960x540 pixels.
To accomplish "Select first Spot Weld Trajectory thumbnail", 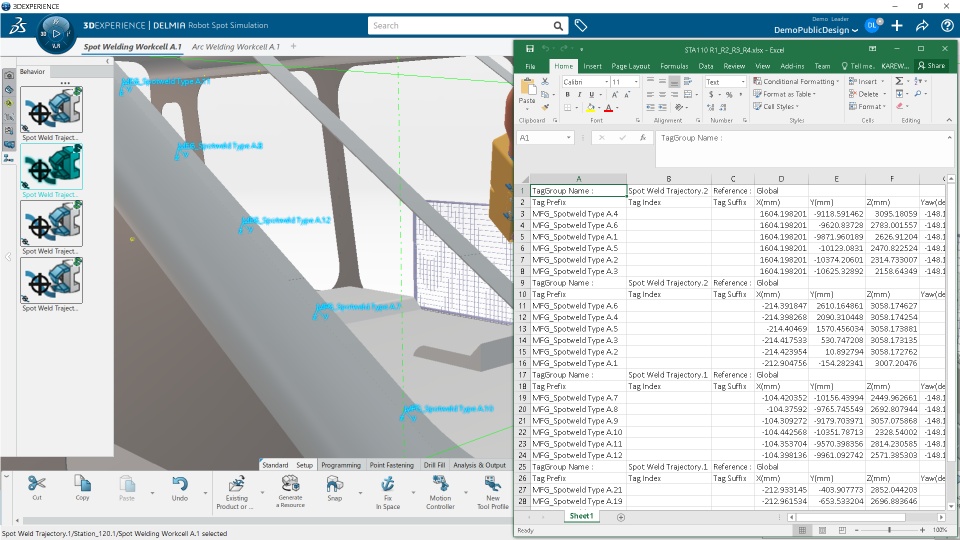I will point(51,110).
